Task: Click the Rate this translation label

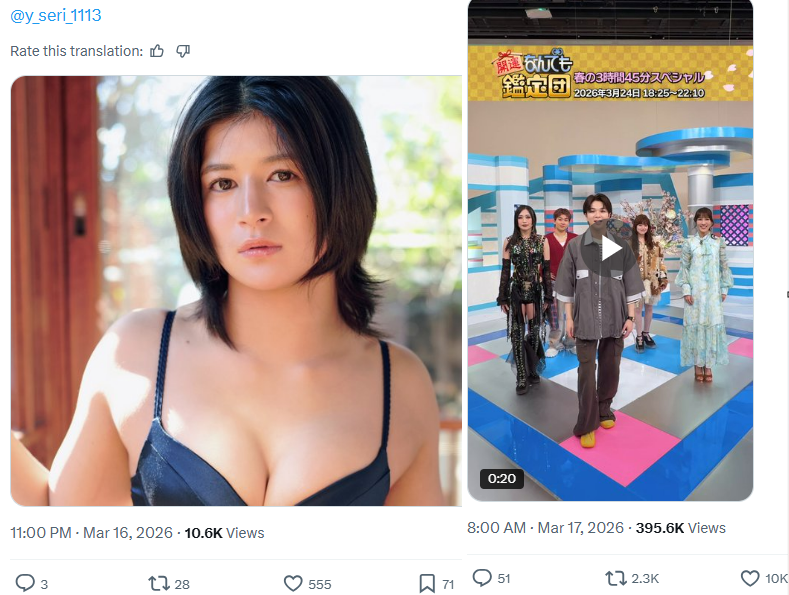Action: click(76, 51)
